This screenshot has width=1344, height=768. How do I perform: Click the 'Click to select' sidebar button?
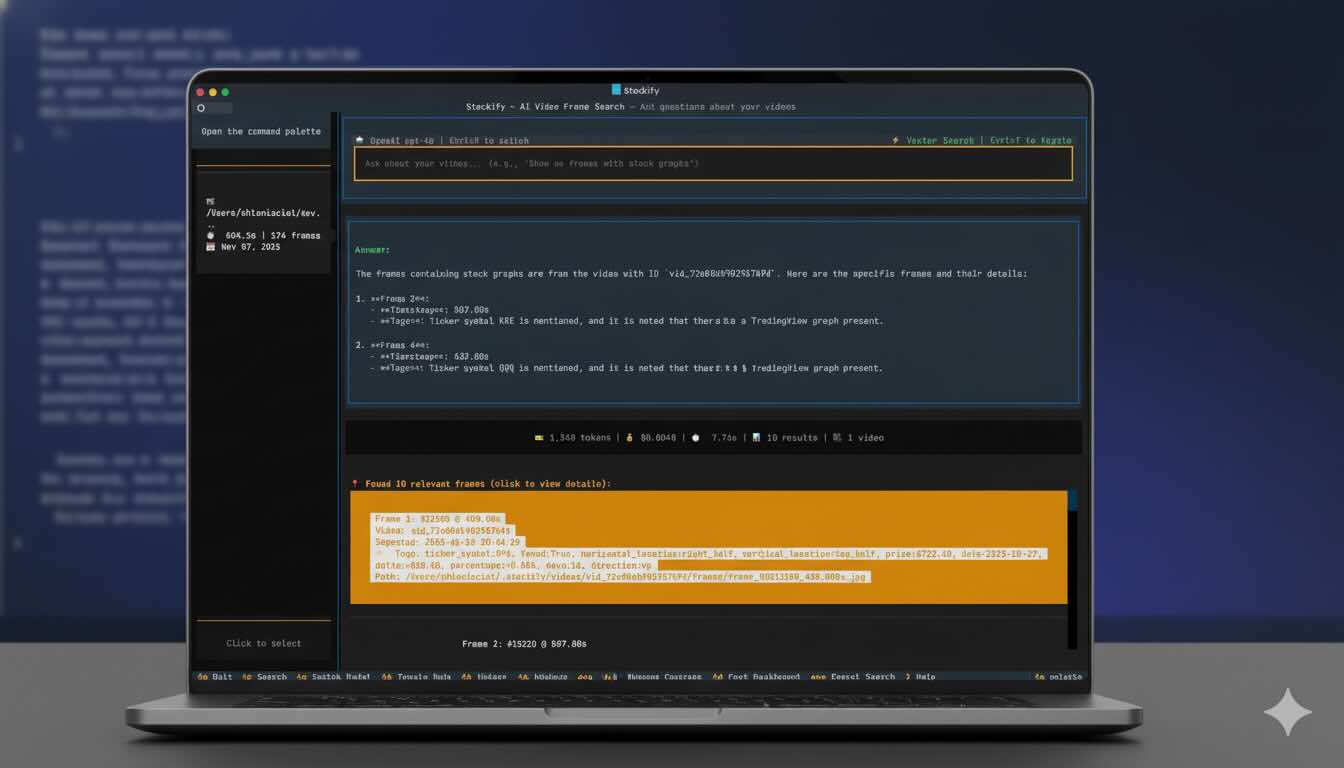click(x=263, y=644)
